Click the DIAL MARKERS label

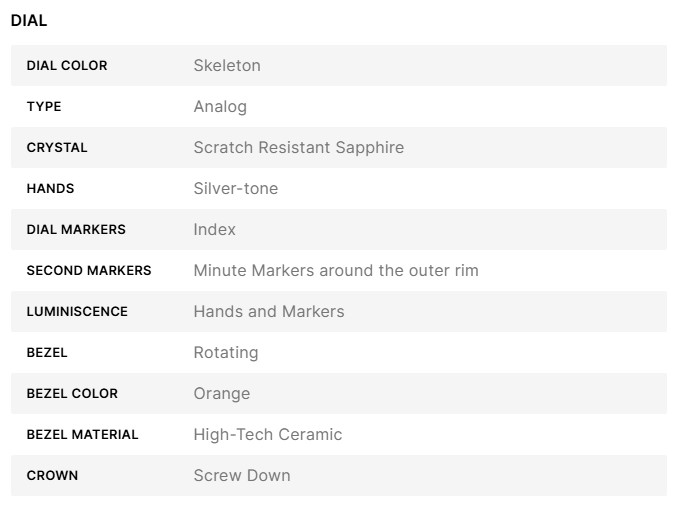[x=76, y=230]
